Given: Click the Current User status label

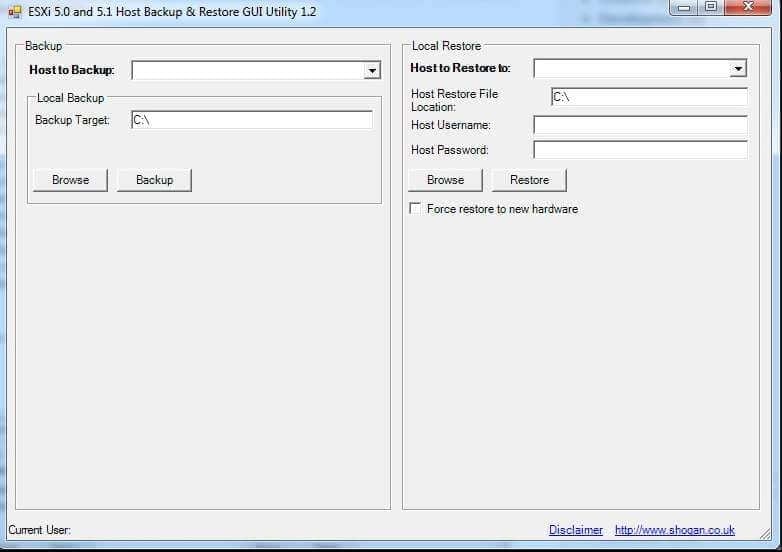Looking at the screenshot, I should tap(39, 530).
